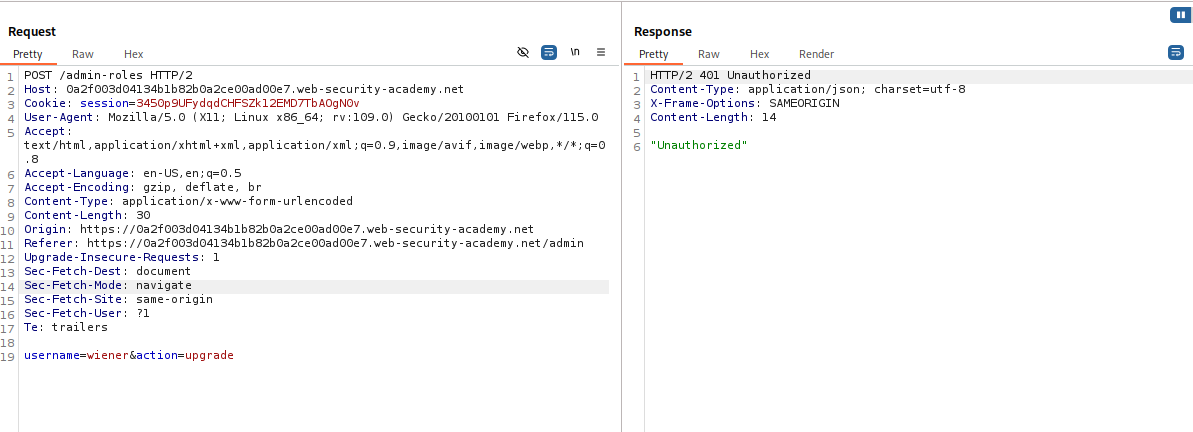This screenshot has width=1193, height=432.
Task: Click the "Unauthorized" response body text
Action: coord(698,145)
